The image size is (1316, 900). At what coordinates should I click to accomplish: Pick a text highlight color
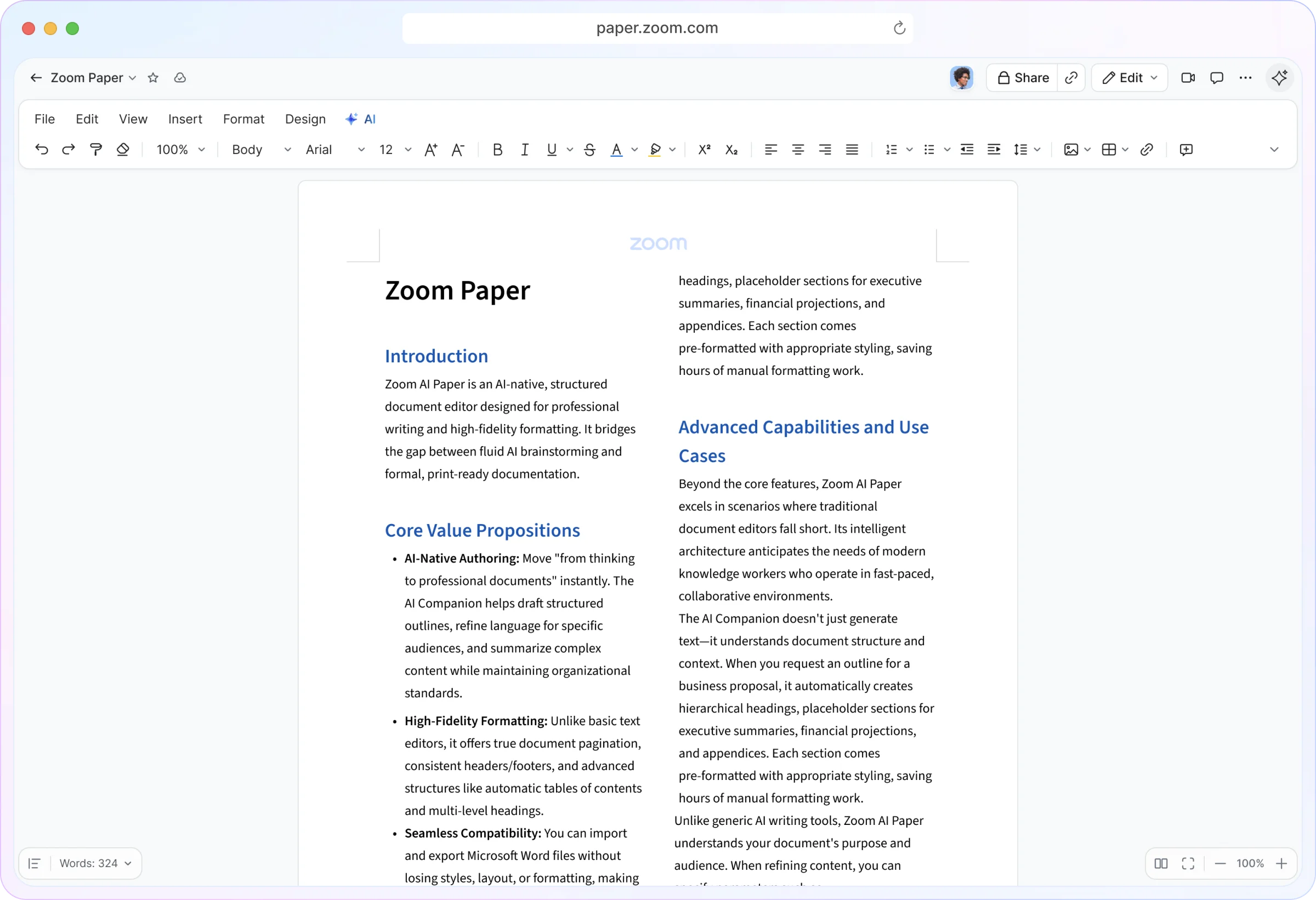click(655, 150)
